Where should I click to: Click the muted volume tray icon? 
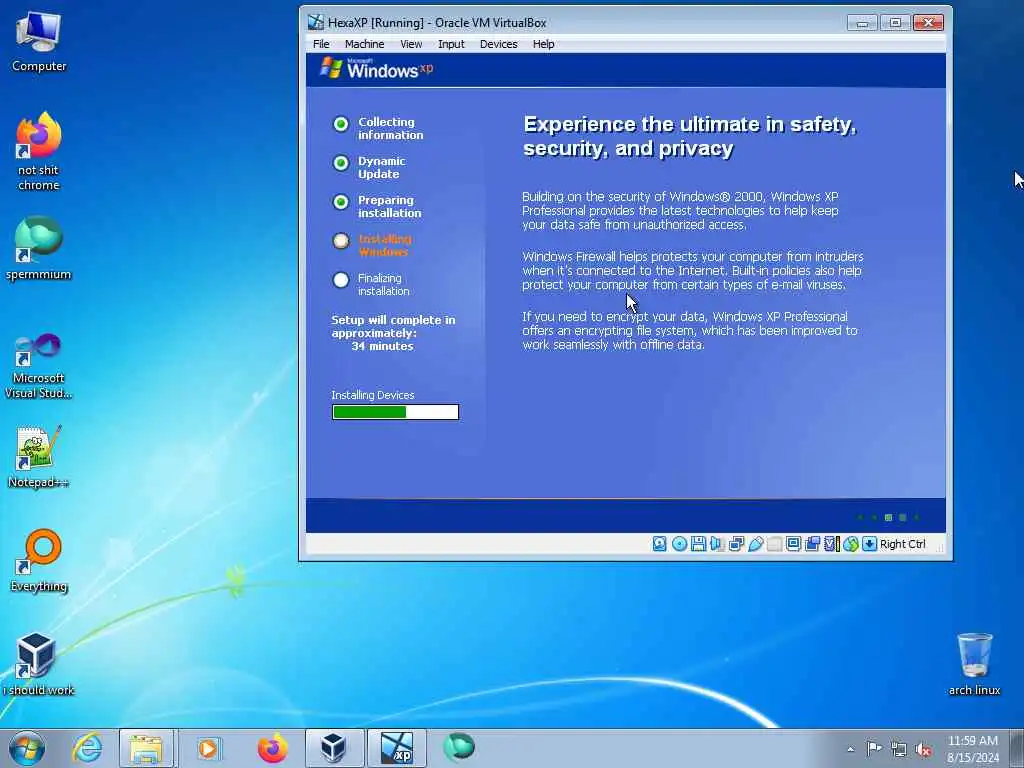(x=923, y=749)
